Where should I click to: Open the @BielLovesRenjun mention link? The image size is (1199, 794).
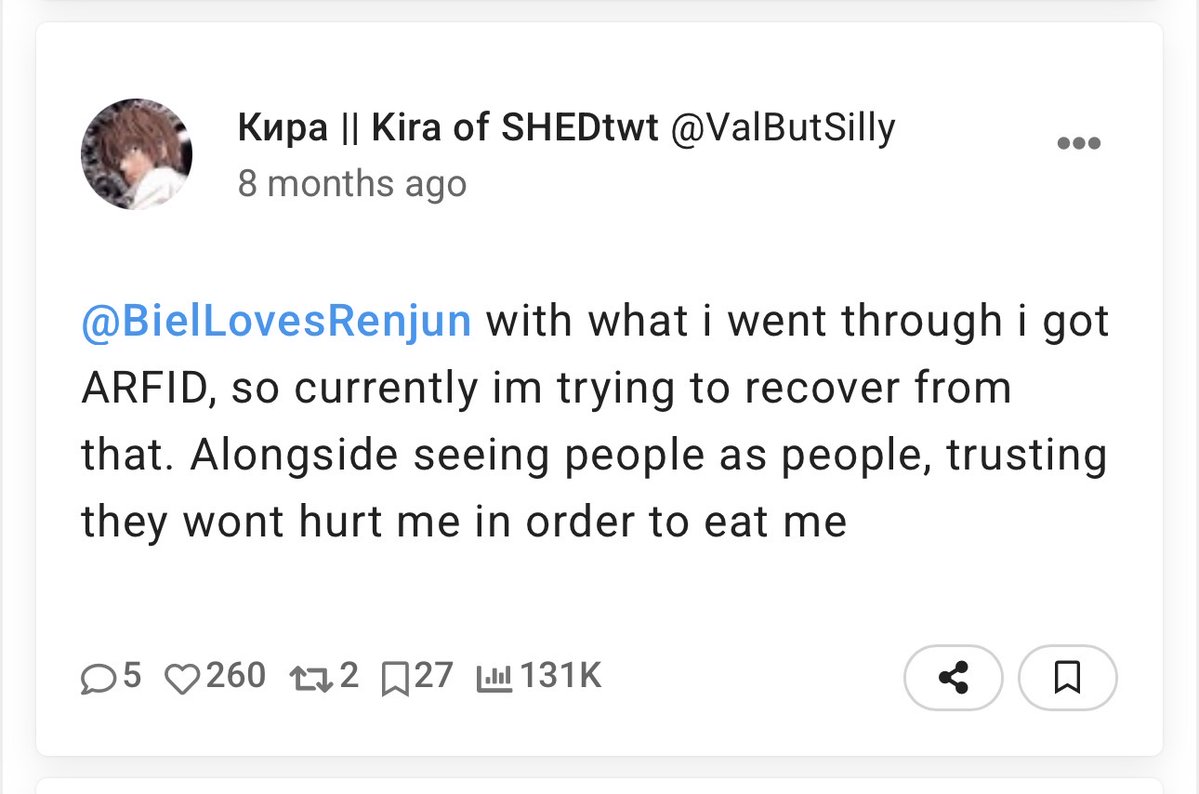click(x=276, y=321)
